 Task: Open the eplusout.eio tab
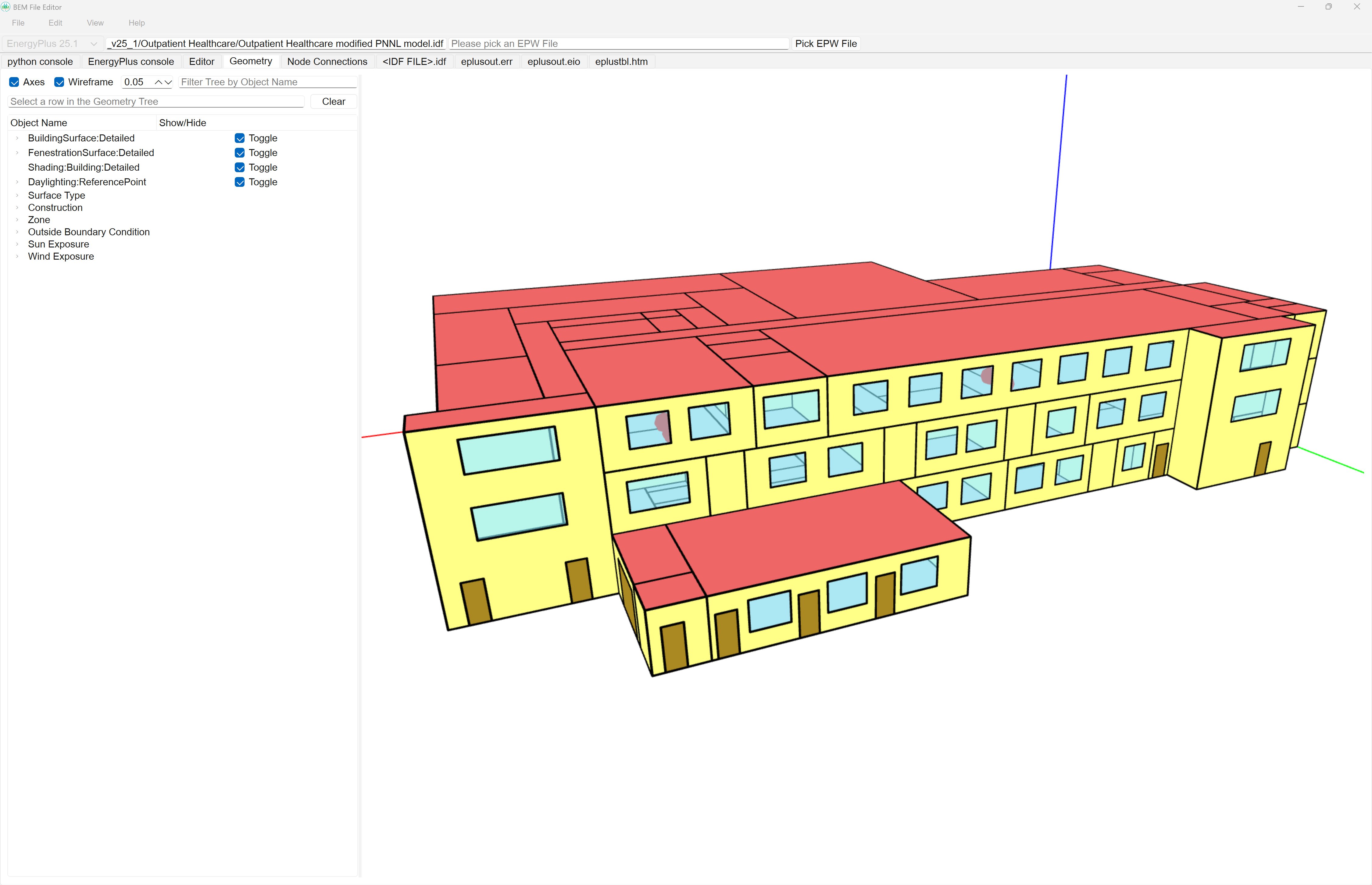tap(553, 62)
